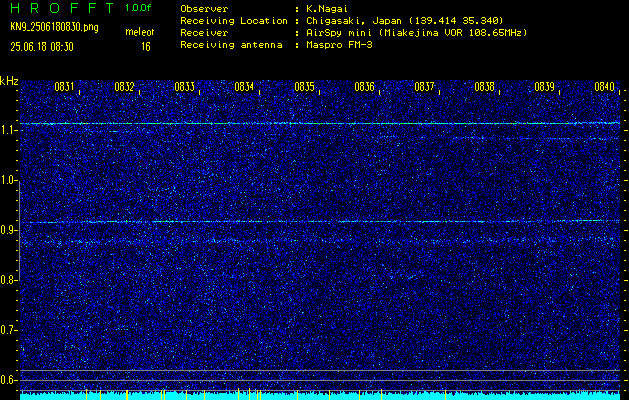Viewport: 629px width, 400px height.
Task: Click the 0839 time label
Action: click(544, 87)
